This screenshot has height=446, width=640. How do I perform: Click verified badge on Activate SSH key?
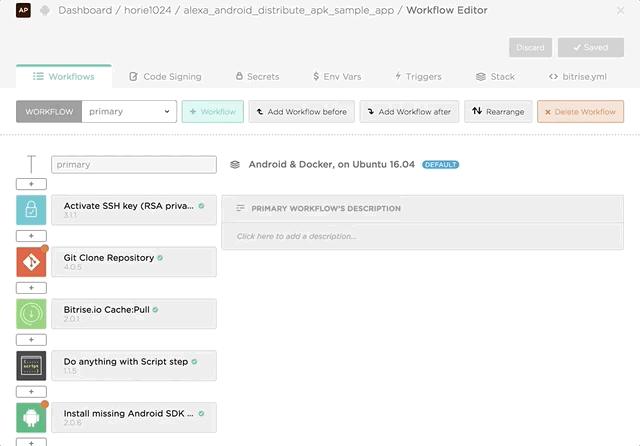tap(201, 206)
